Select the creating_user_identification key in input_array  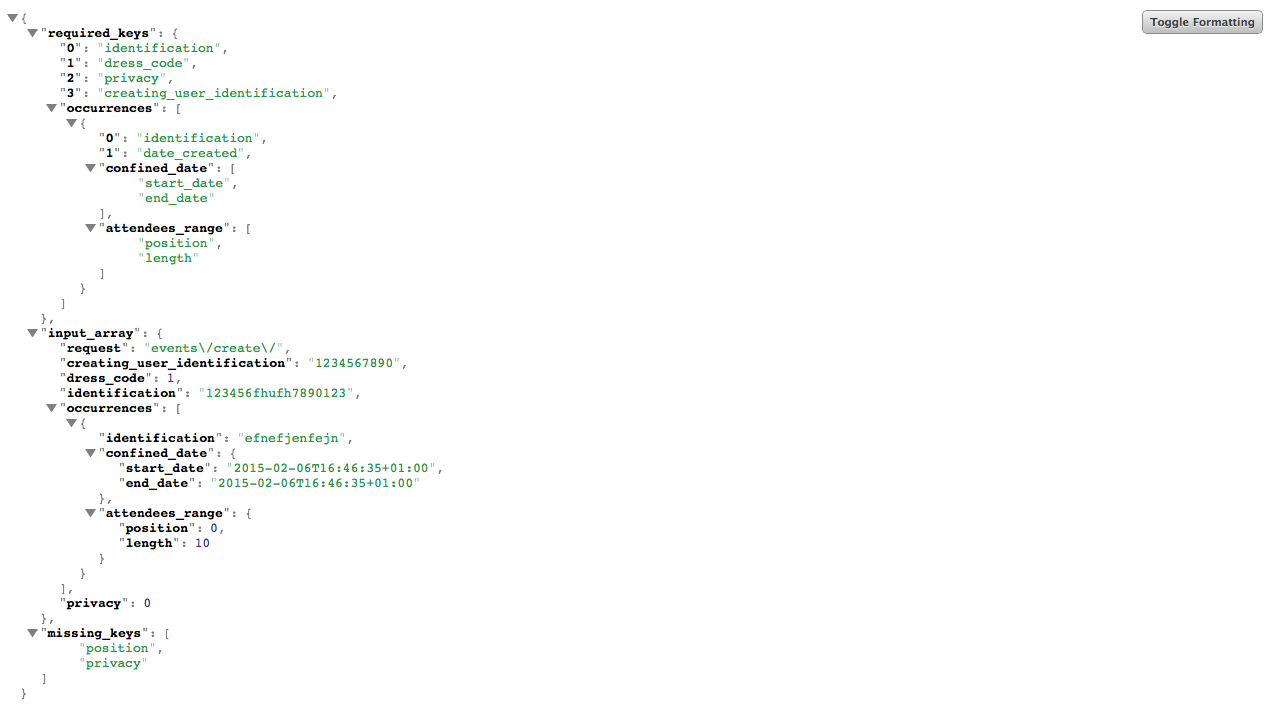pyautogui.click(x=176, y=363)
